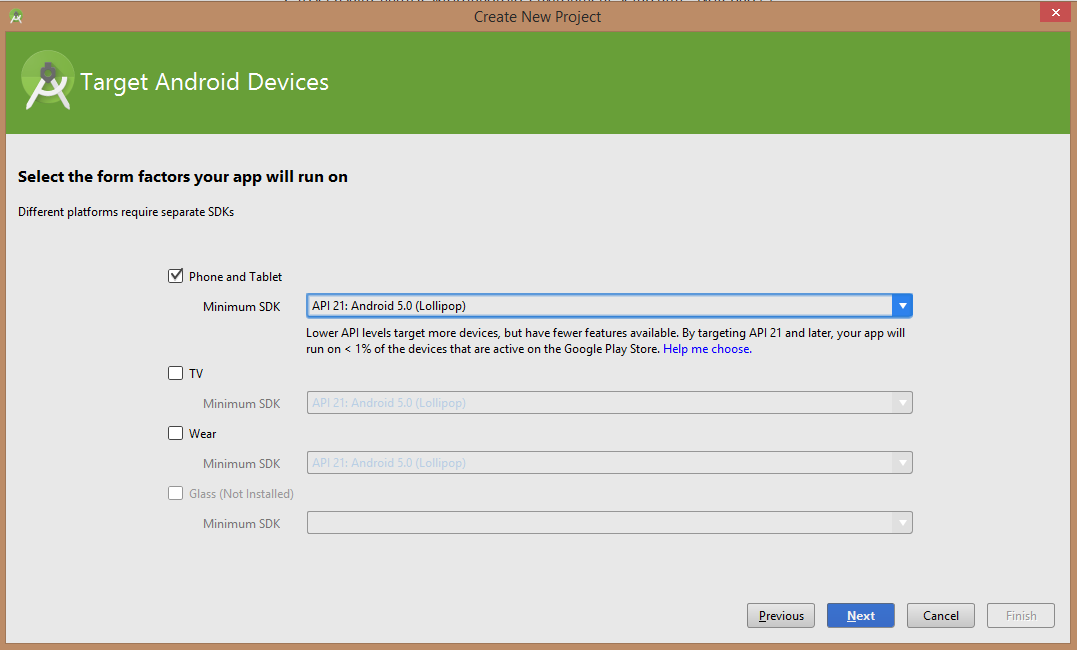The height and width of the screenshot is (650, 1077).
Task: Click the Android mascot logo in the green header
Action: pyautogui.click(x=47, y=81)
